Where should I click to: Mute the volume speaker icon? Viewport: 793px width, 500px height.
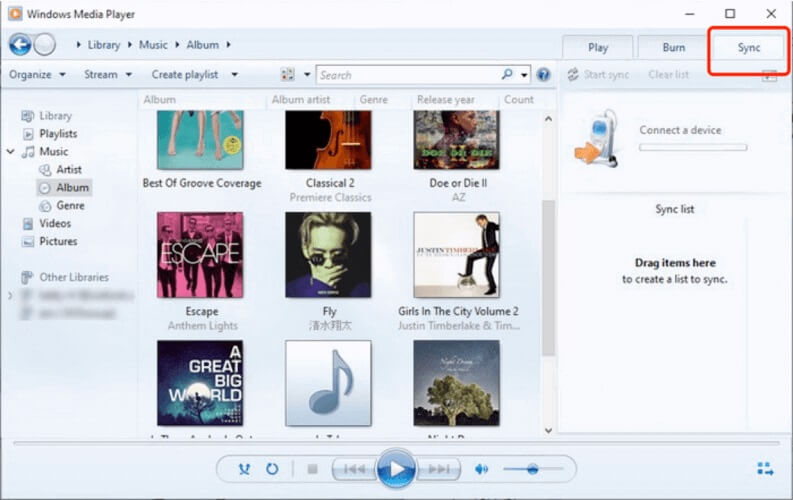pyautogui.click(x=482, y=468)
